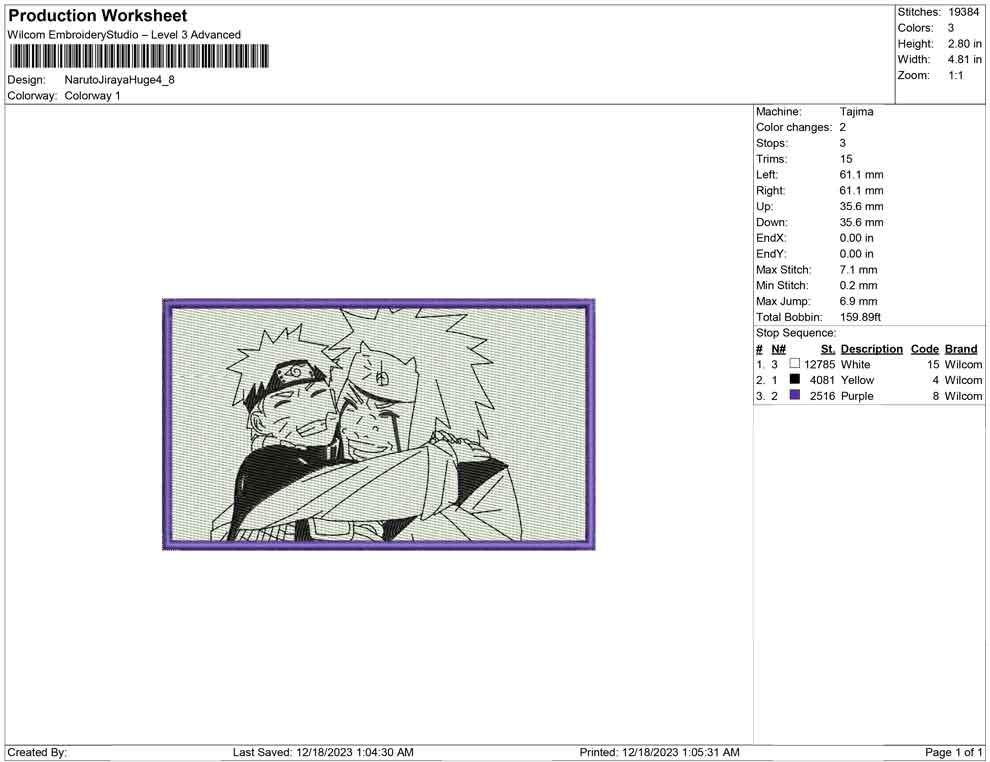Image resolution: width=990 pixels, height=762 pixels.
Task: Click the 'Purple' description in stop sequence
Action: [857, 396]
